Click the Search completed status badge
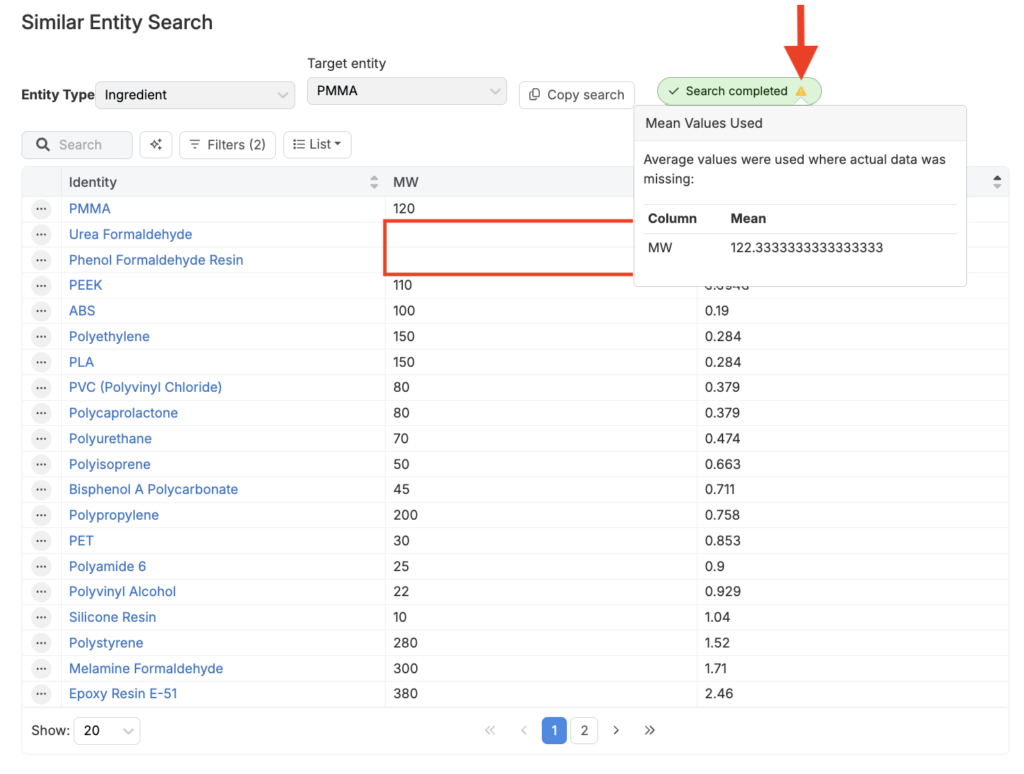Screen dimensions: 1024x774 pos(728,92)
